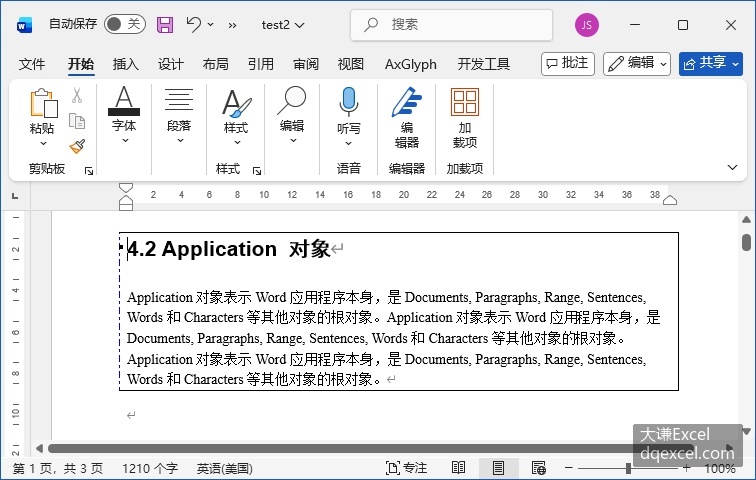The height and width of the screenshot is (480, 756).
Task: Open the 字体 font group
Action: click(124, 115)
